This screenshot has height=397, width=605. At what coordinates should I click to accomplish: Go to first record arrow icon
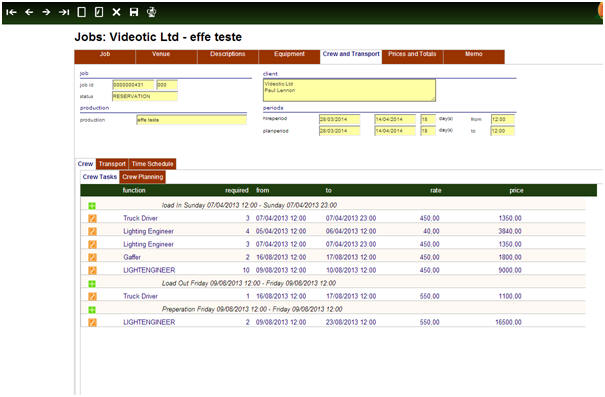click(x=12, y=12)
